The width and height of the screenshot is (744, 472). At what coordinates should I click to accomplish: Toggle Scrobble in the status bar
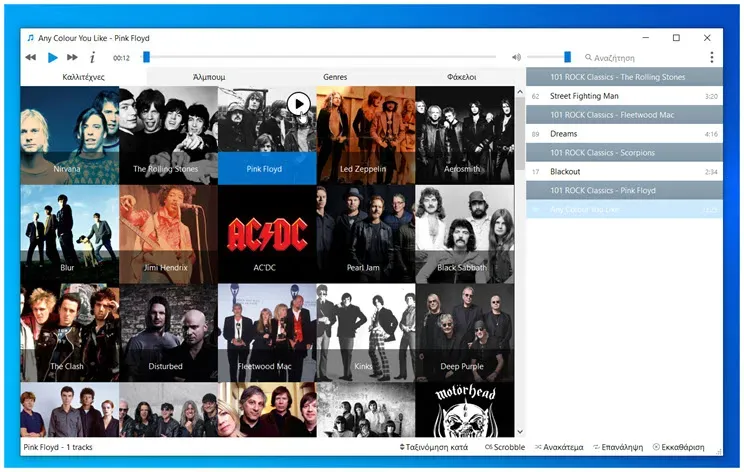pos(505,447)
